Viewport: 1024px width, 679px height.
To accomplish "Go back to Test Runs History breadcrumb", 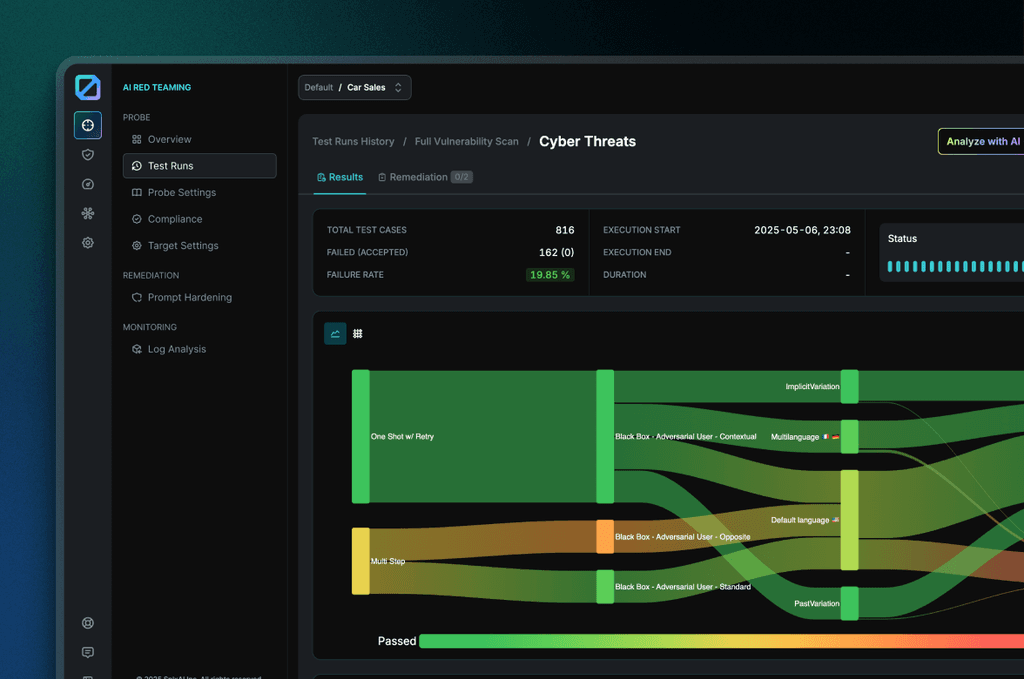I will tap(353, 142).
